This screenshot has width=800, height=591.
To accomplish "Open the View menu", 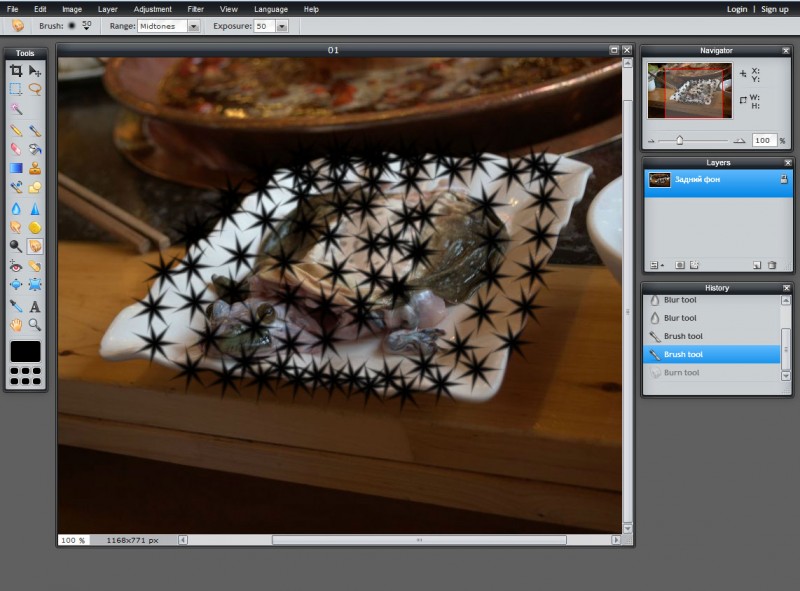I will click(x=229, y=9).
